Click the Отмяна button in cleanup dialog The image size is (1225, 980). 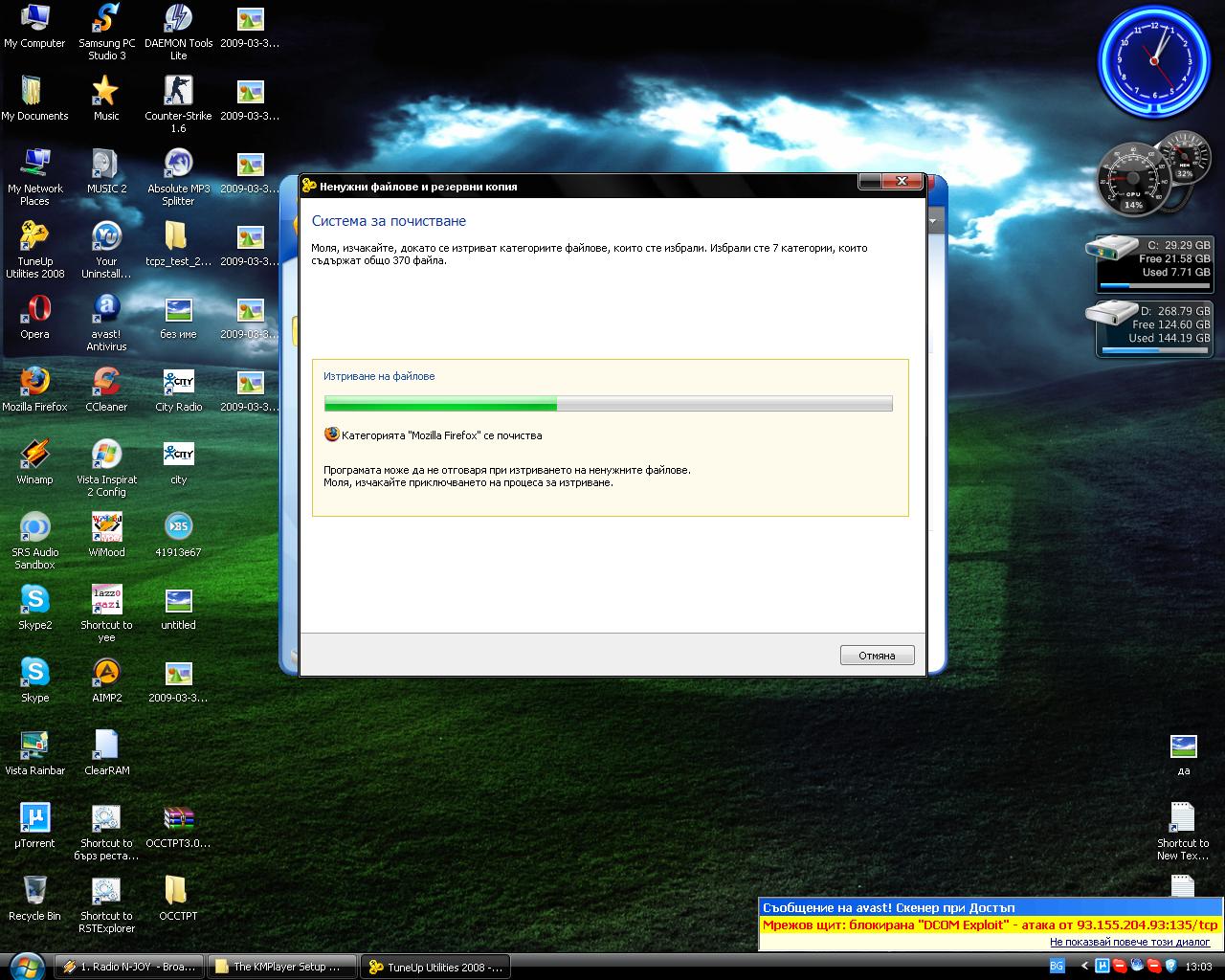pyautogui.click(x=878, y=656)
